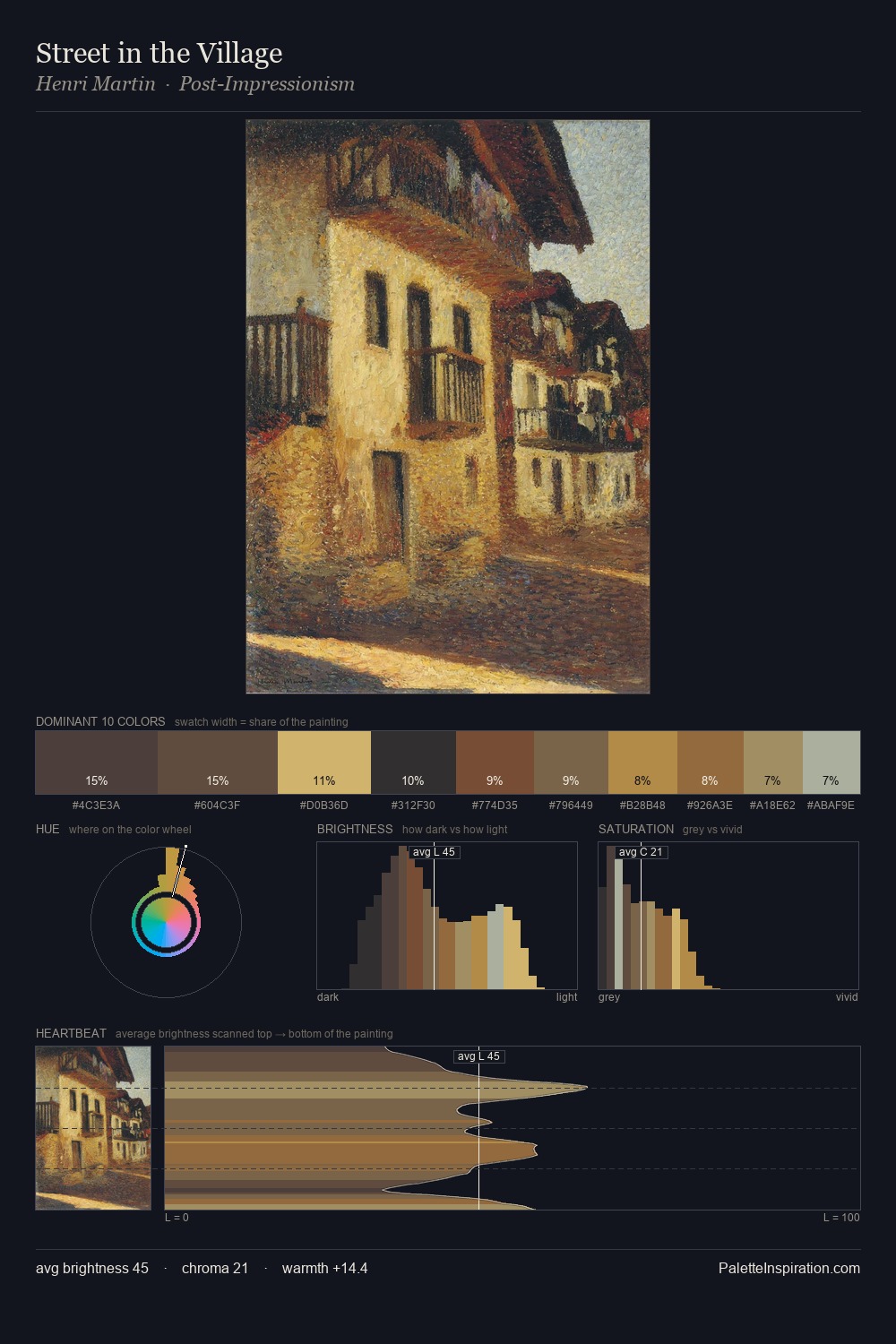
Task: Click the 'HUE' section heading
Action: (x=47, y=829)
